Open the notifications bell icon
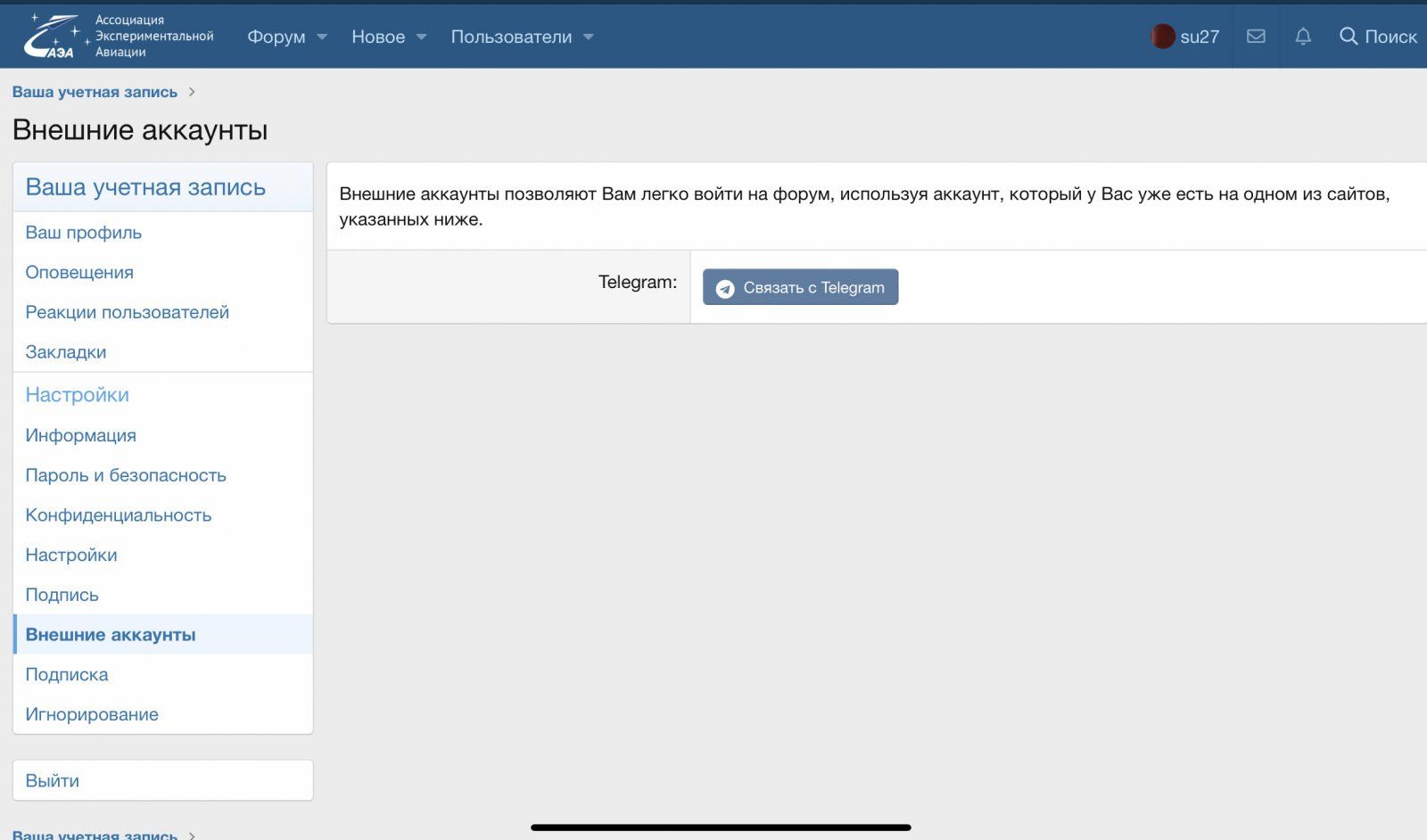Image resolution: width=1427 pixels, height=840 pixels. (1303, 37)
